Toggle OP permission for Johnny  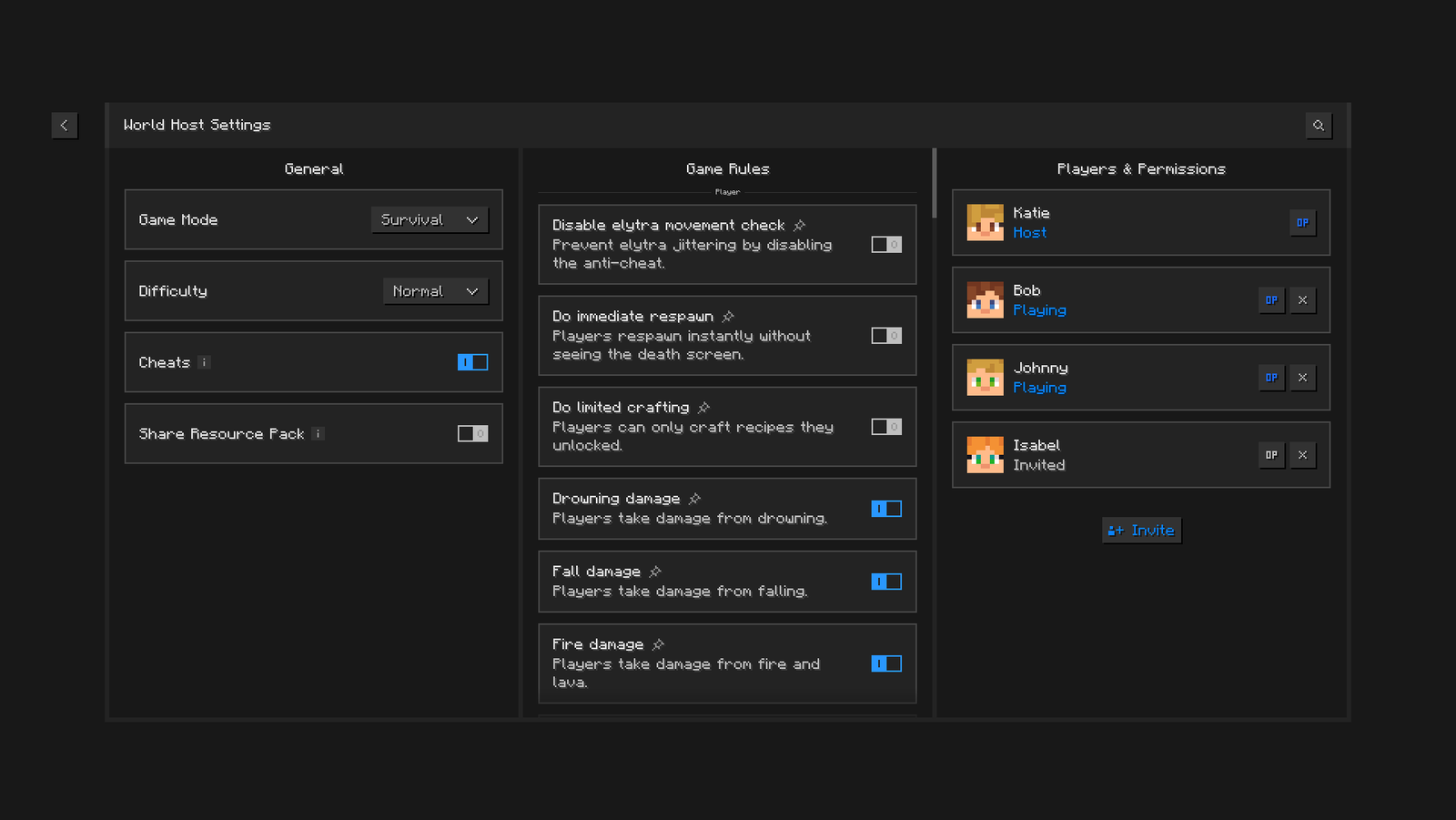pyautogui.click(x=1271, y=378)
